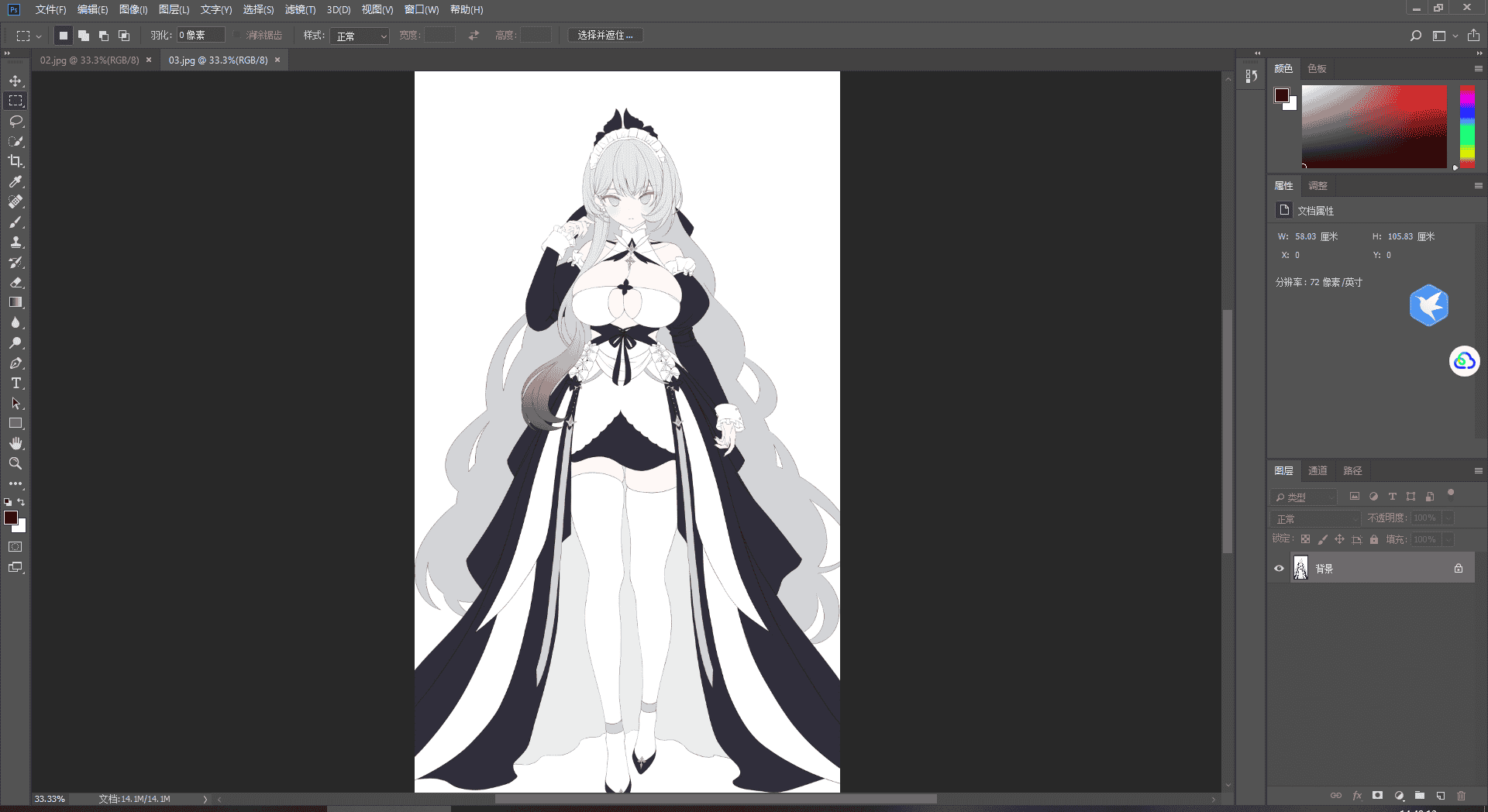Select the Move tool
Viewport: 1488px width, 812px height.
tap(15, 81)
